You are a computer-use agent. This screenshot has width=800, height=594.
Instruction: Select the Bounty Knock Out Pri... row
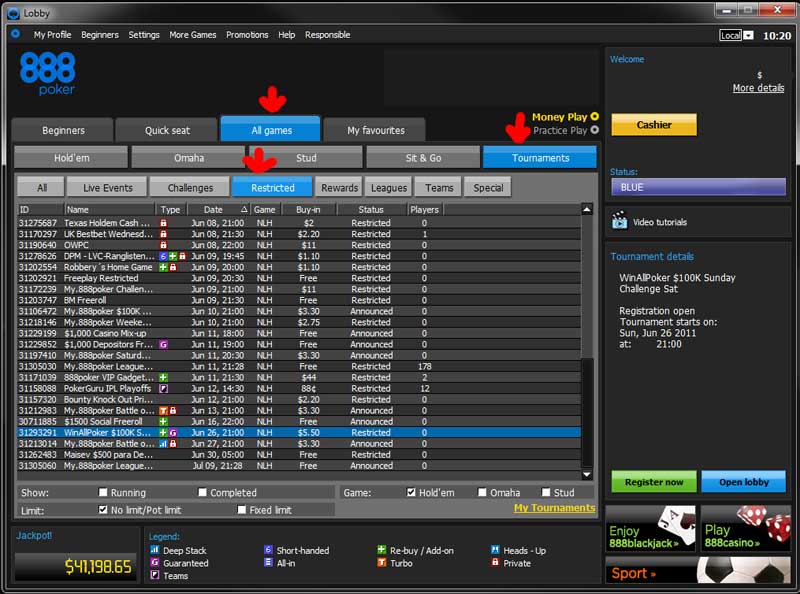299,400
